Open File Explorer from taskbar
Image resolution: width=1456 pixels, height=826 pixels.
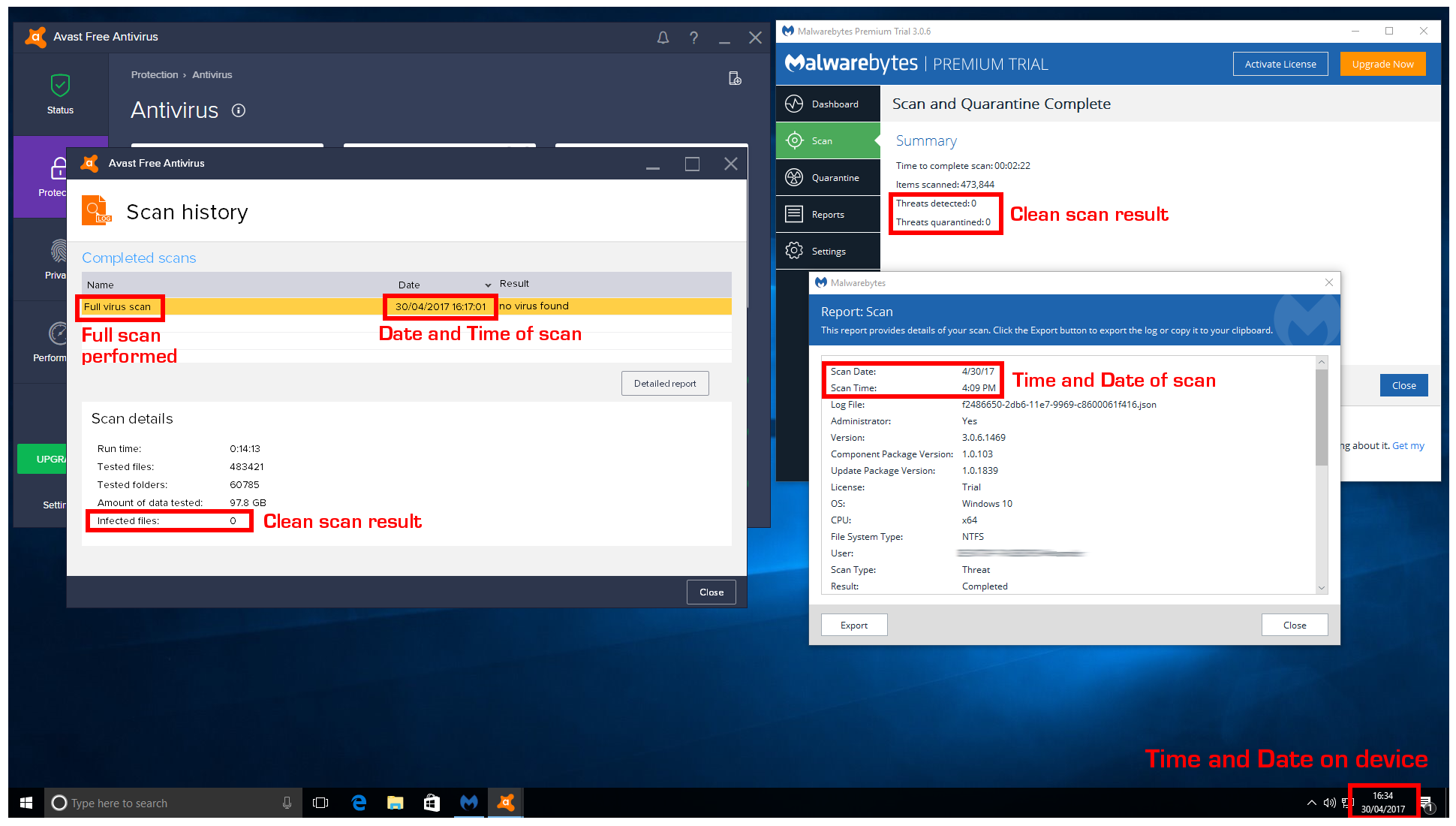tap(396, 803)
